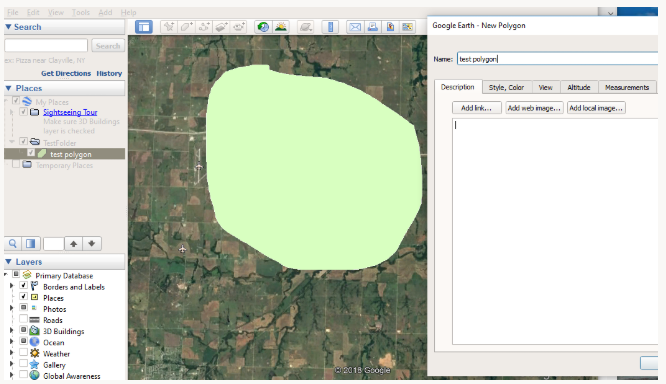Toggle the sidebar panel icon in toolbar
The image size is (666, 384).
[x=144, y=27]
